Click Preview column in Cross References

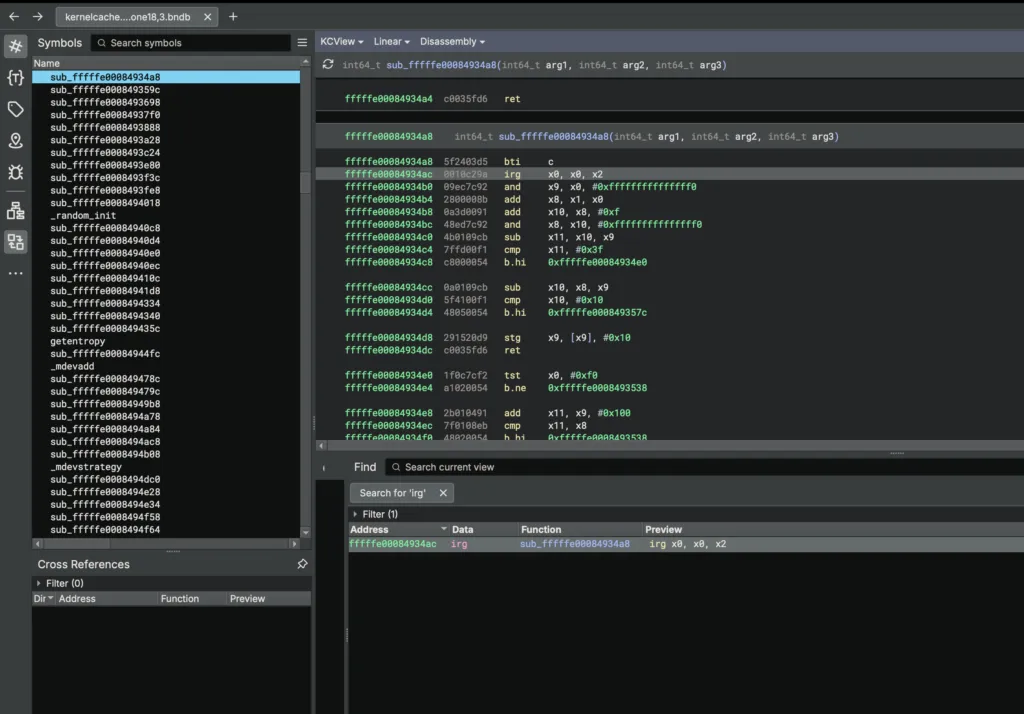[x=268, y=598]
